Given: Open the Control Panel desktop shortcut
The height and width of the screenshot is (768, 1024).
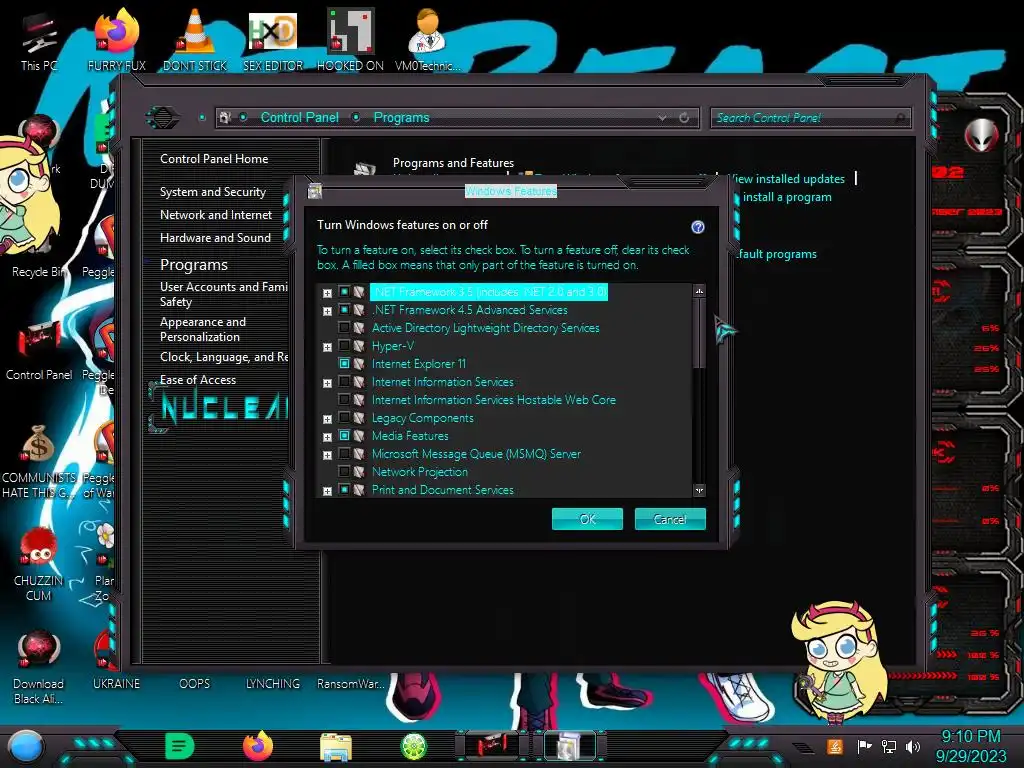Looking at the screenshot, I should click(39, 348).
